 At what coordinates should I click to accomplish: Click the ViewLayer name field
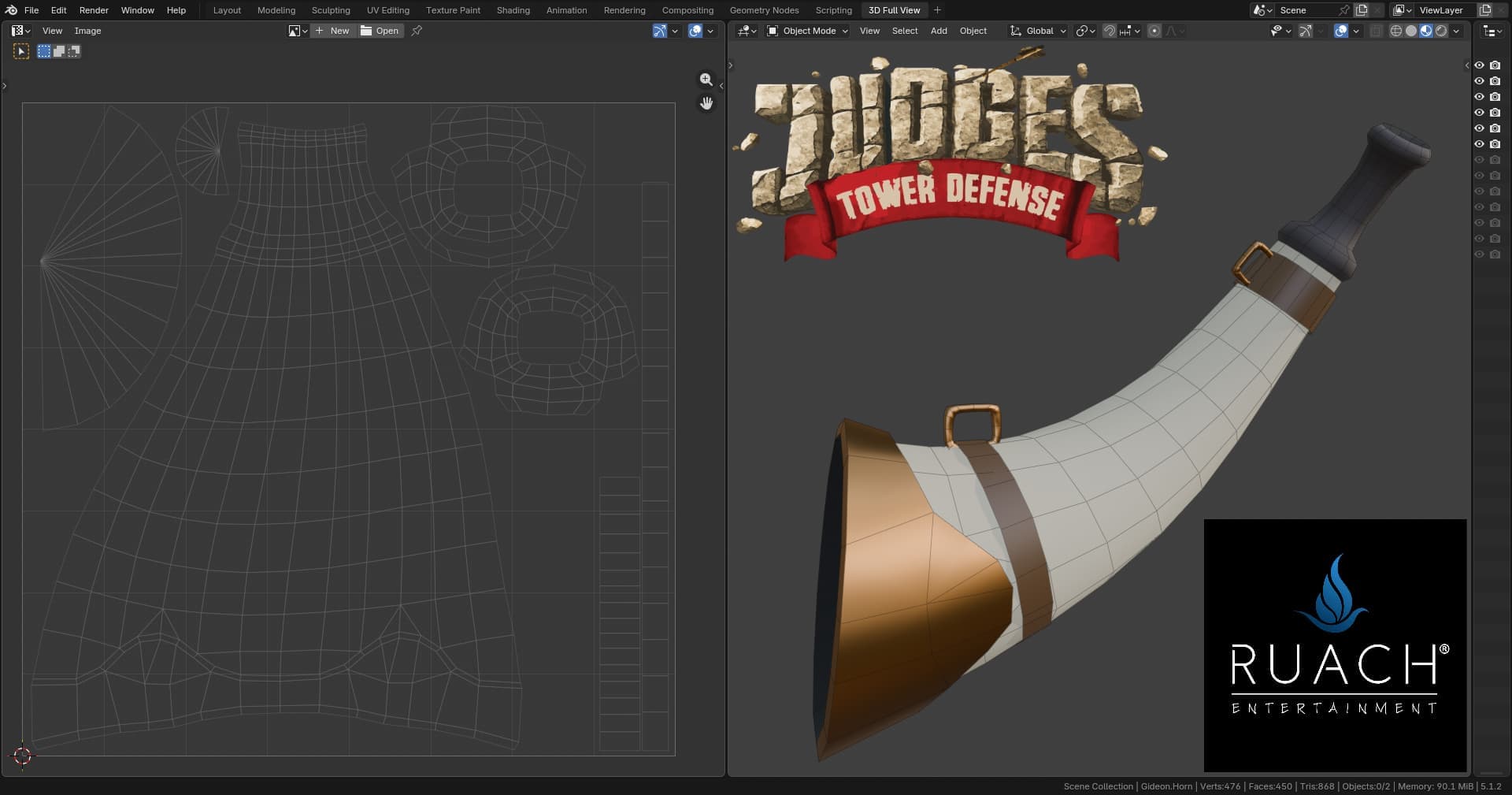coord(1446,10)
